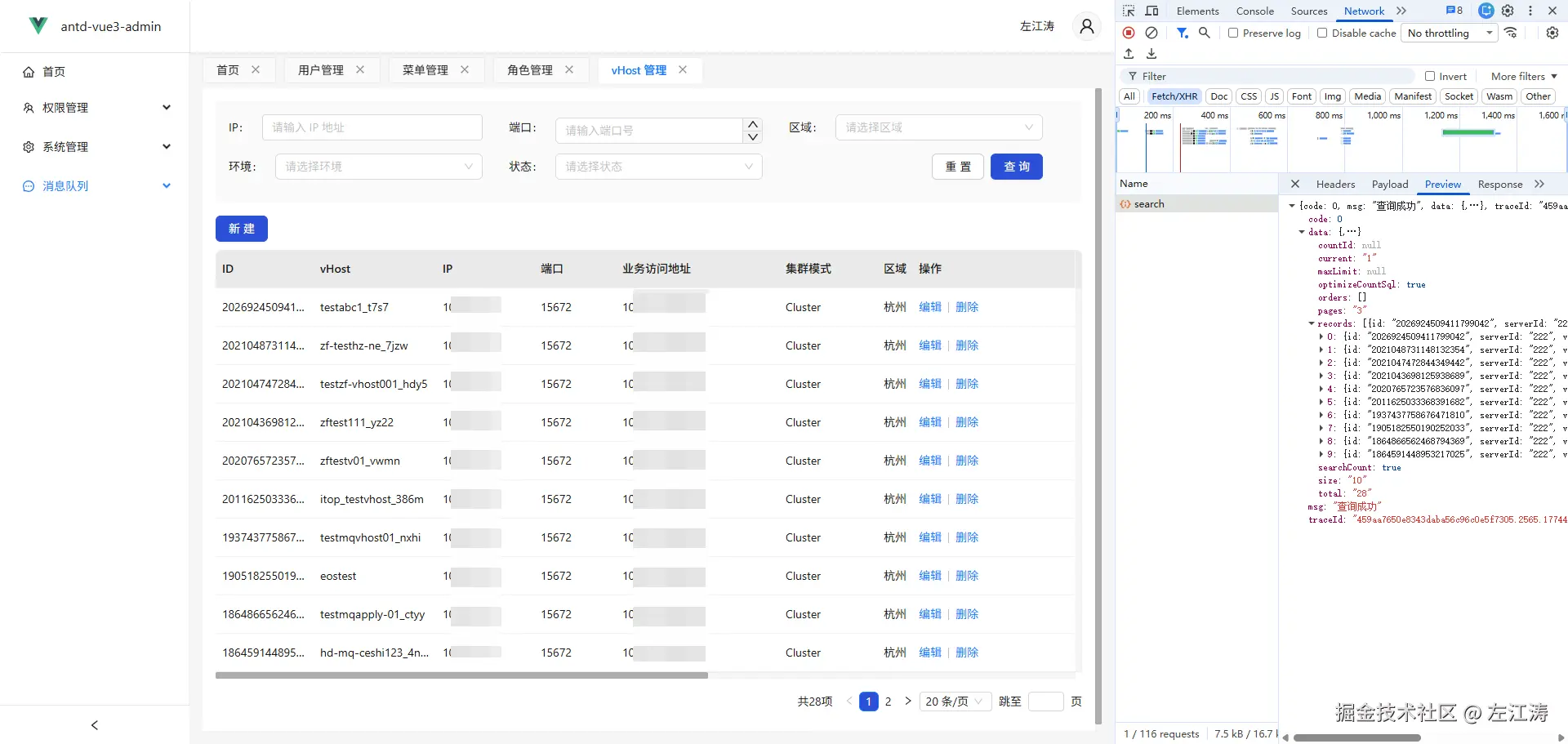Open the network request search

(1205, 33)
